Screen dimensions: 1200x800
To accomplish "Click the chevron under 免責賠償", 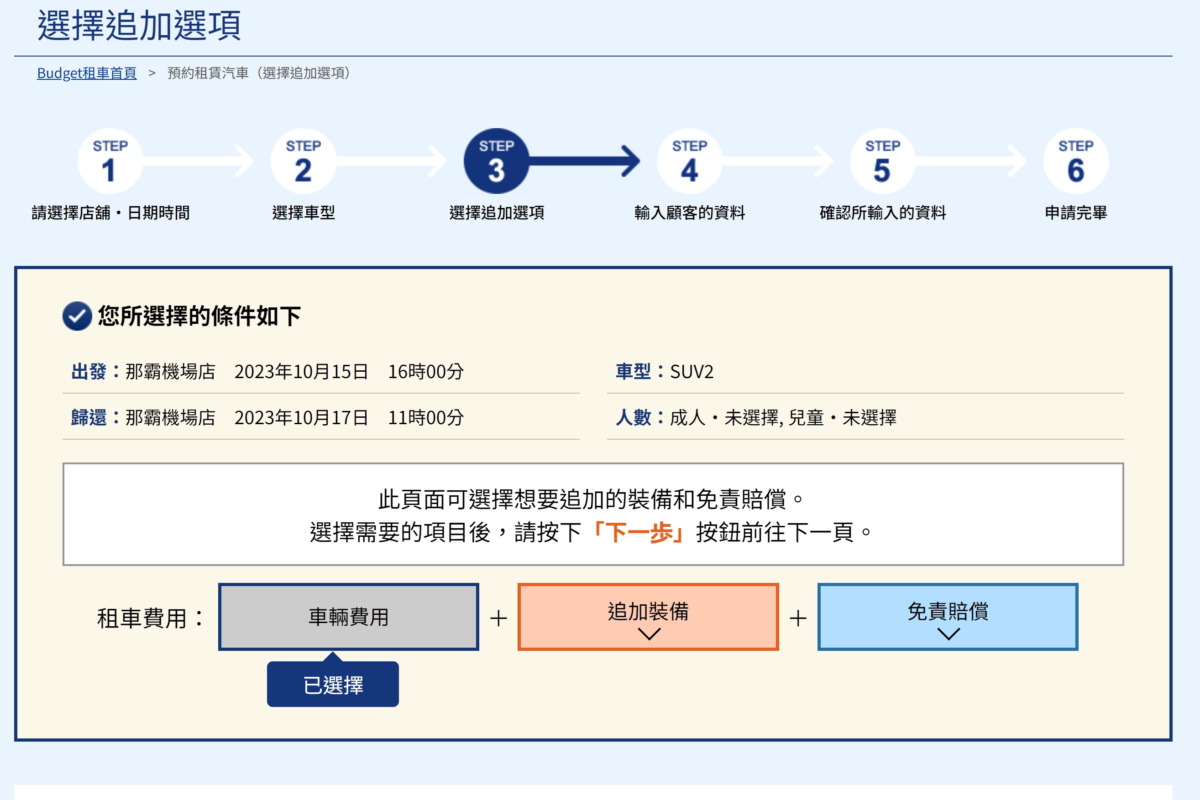I will pyautogui.click(x=948, y=634).
